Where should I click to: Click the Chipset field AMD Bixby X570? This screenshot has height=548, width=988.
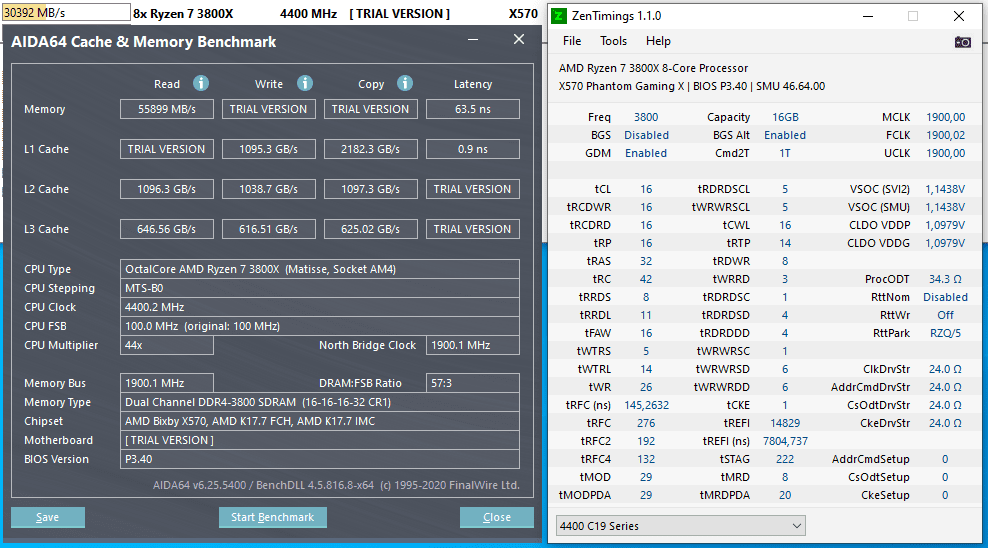320,421
